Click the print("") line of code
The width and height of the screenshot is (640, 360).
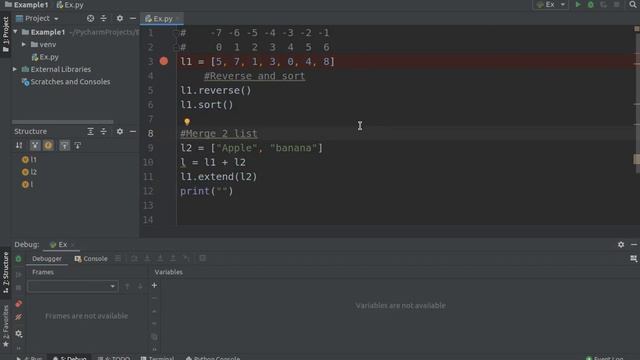pyautogui.click(x=207, y=191)
